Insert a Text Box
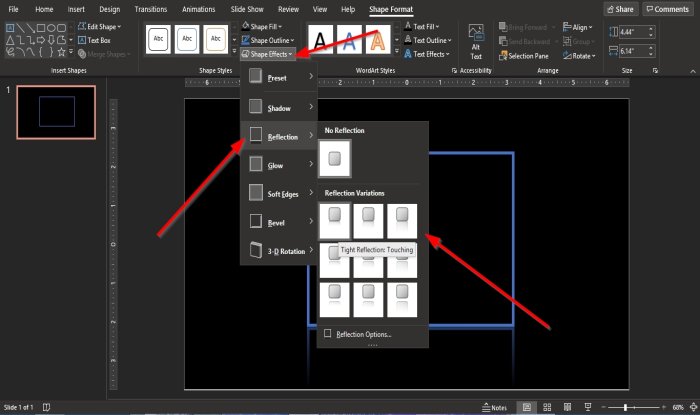Viewport: 700px width, 415px height. [x=94, y=40]
